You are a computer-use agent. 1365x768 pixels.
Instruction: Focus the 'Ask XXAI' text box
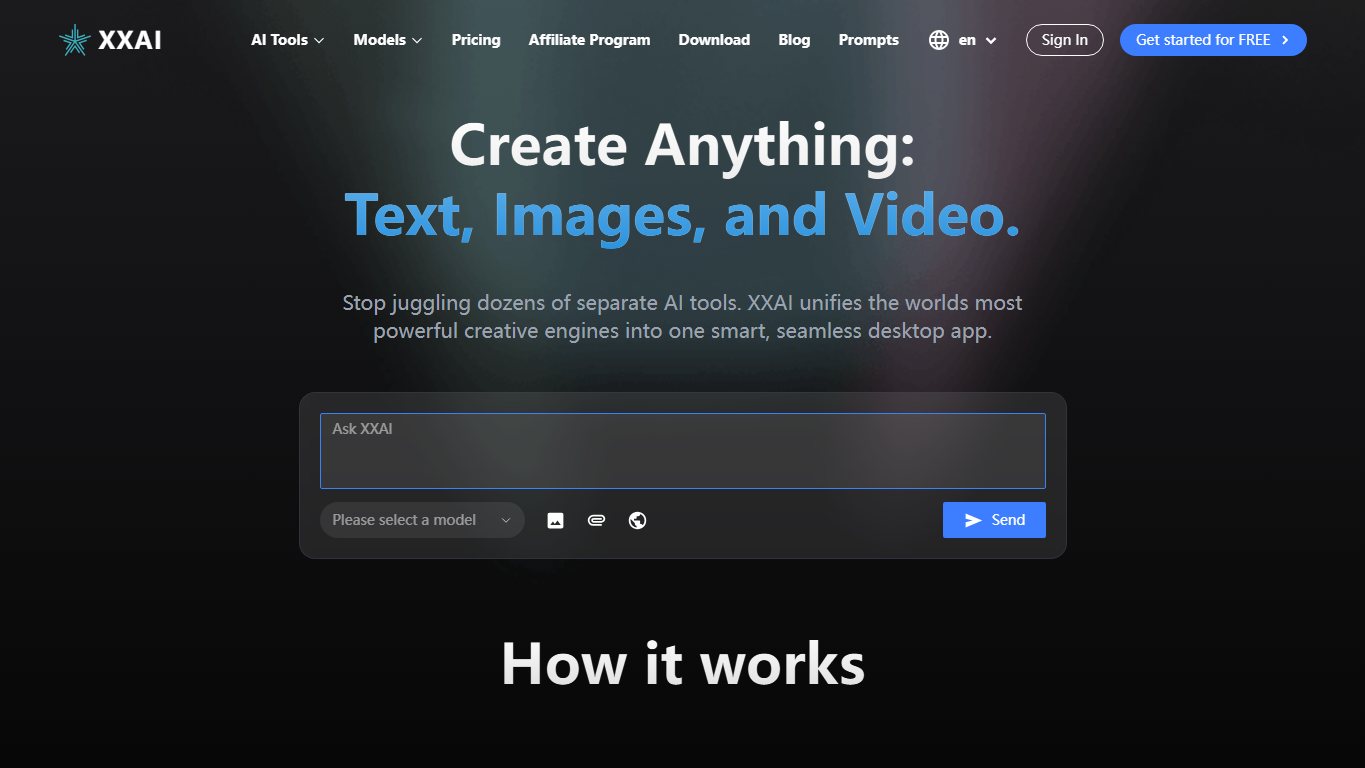[x=683, y=451]
